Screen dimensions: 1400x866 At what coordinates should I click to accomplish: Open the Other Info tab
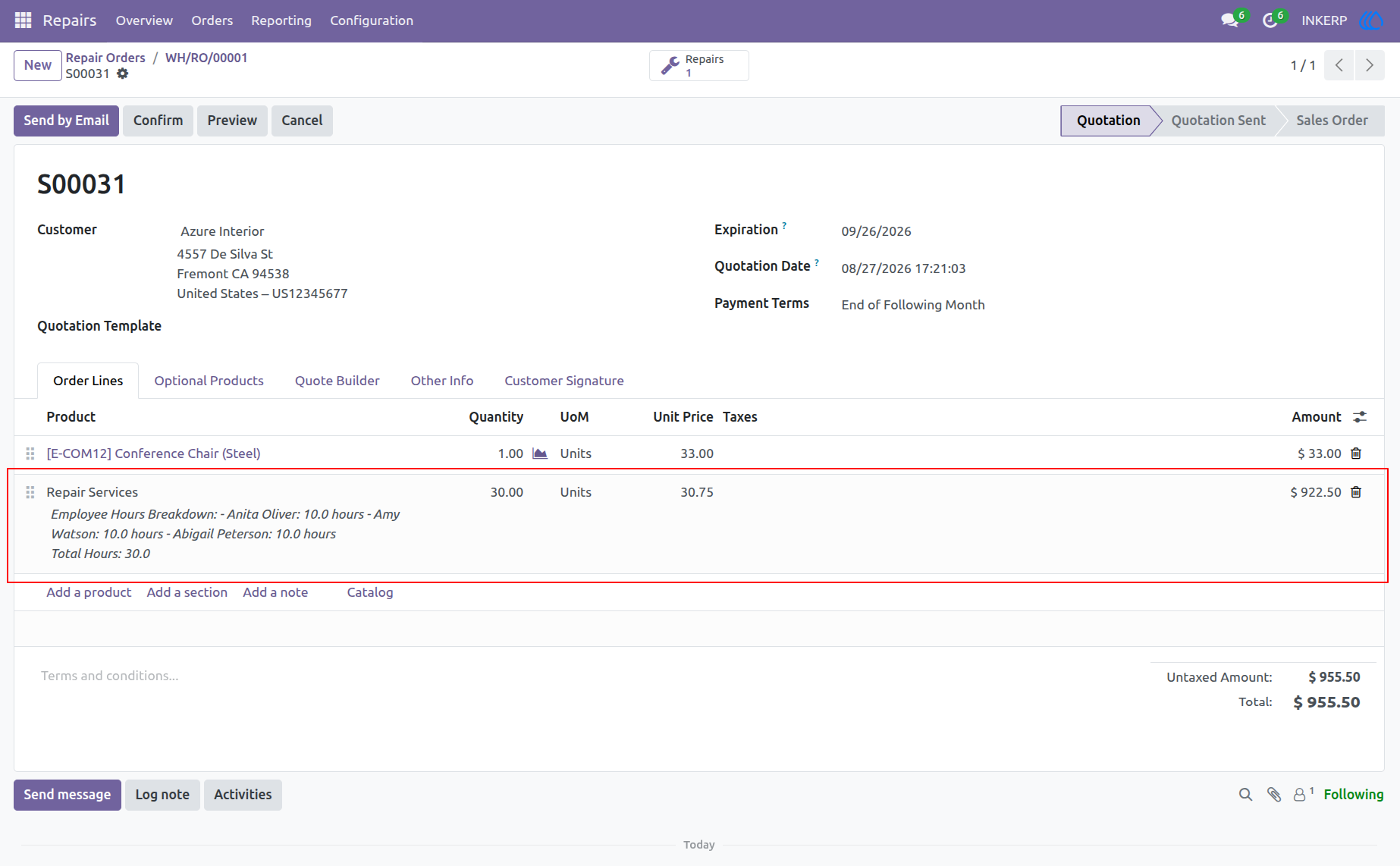(442, 381)
